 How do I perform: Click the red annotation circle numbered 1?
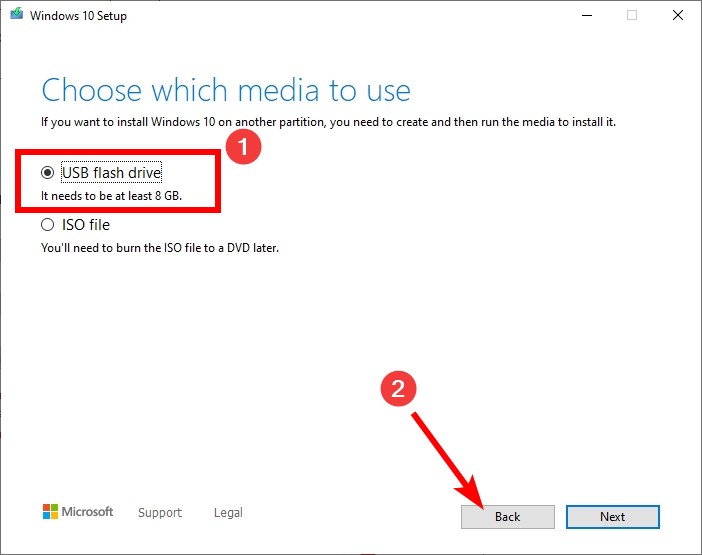tap(243, 147)
